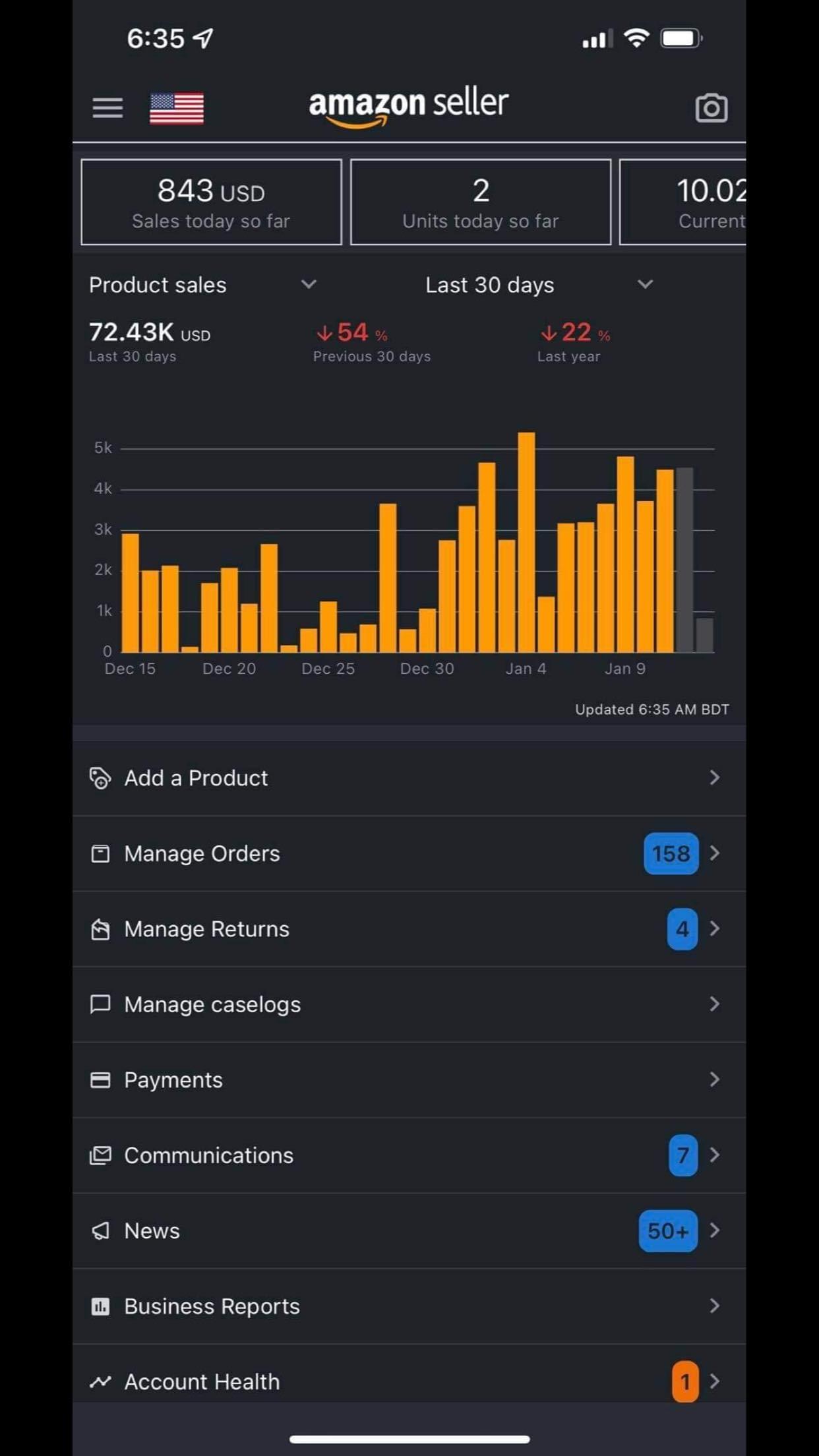
Task: Tap the Manage Returns box icon
Action: coord(100,929)
